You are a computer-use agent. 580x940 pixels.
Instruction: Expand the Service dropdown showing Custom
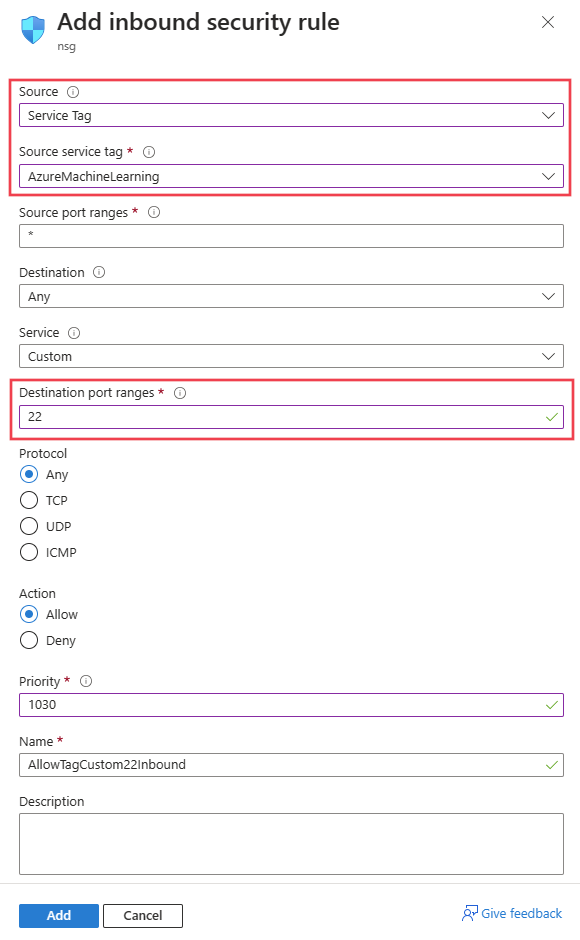click(291, 356)
